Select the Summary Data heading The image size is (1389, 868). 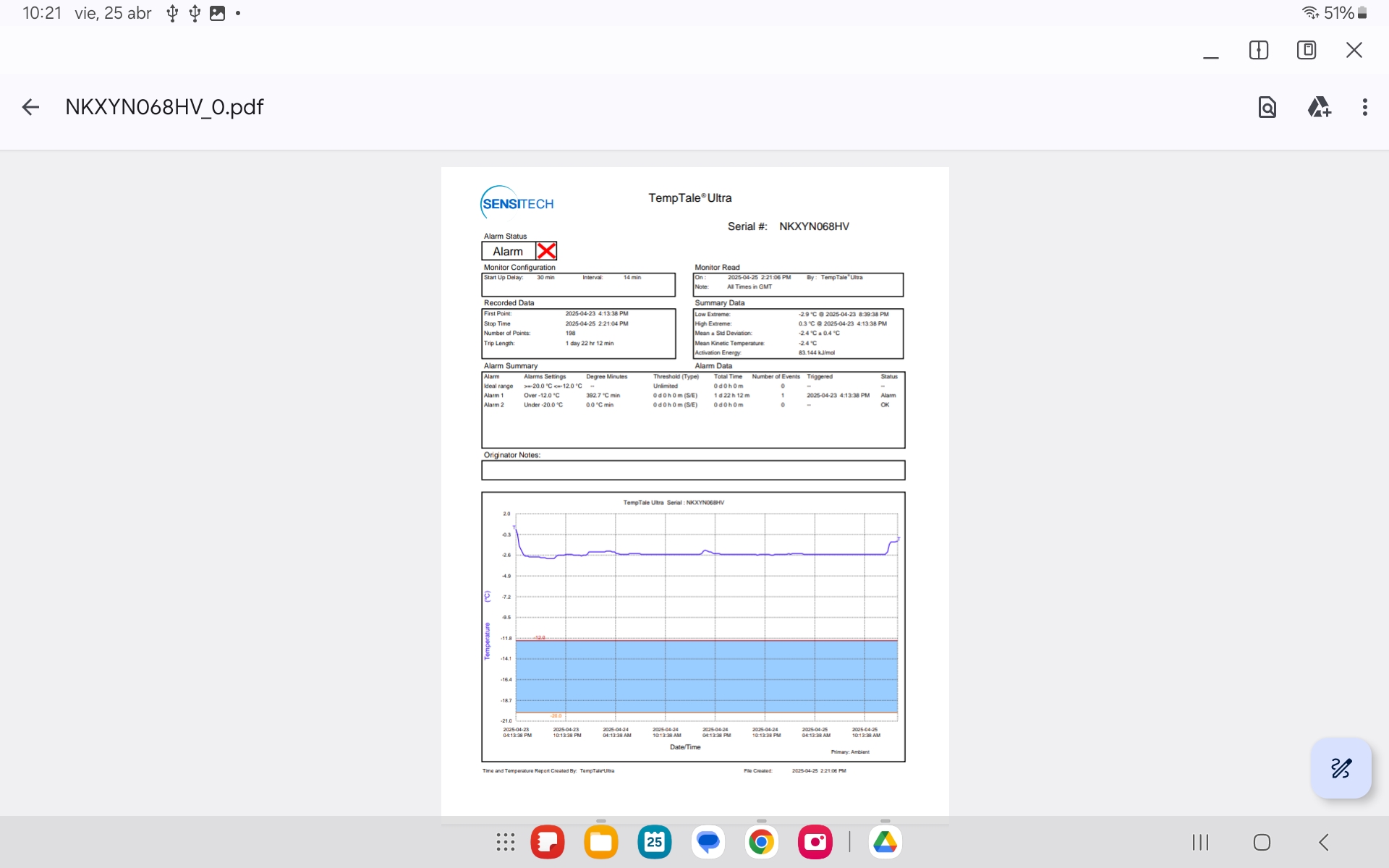point(719,303)
